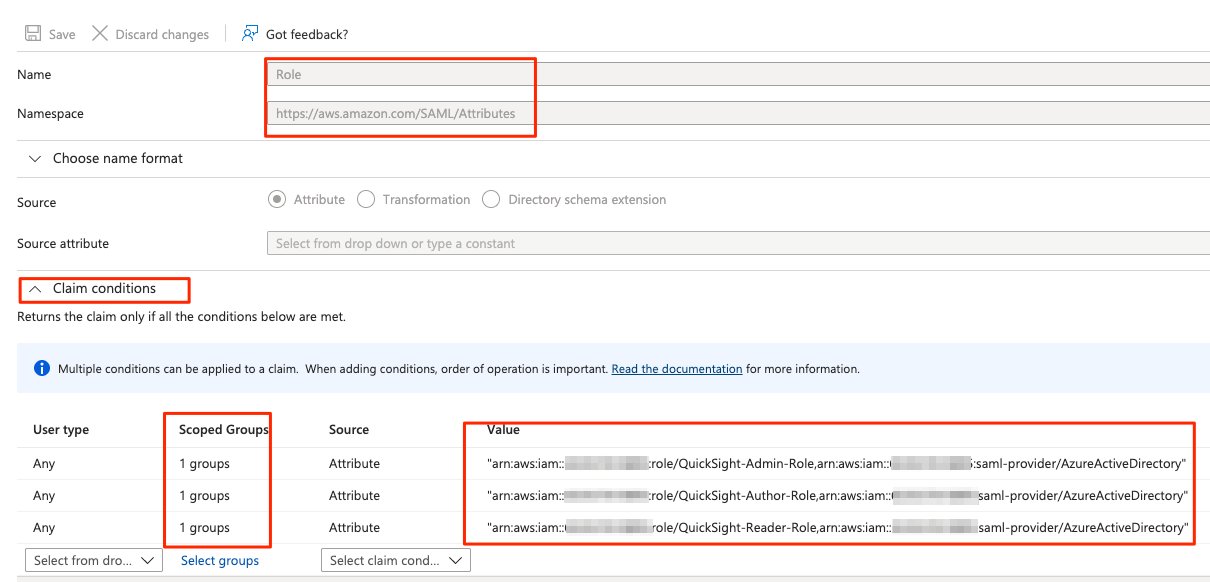Click the Save button label

pos(62,34)
